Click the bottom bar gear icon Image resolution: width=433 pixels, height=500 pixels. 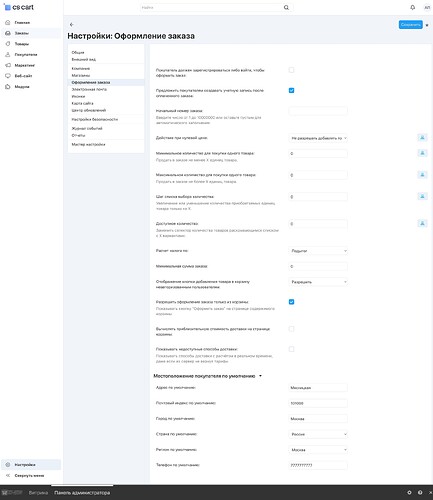(x=409, y=492)
